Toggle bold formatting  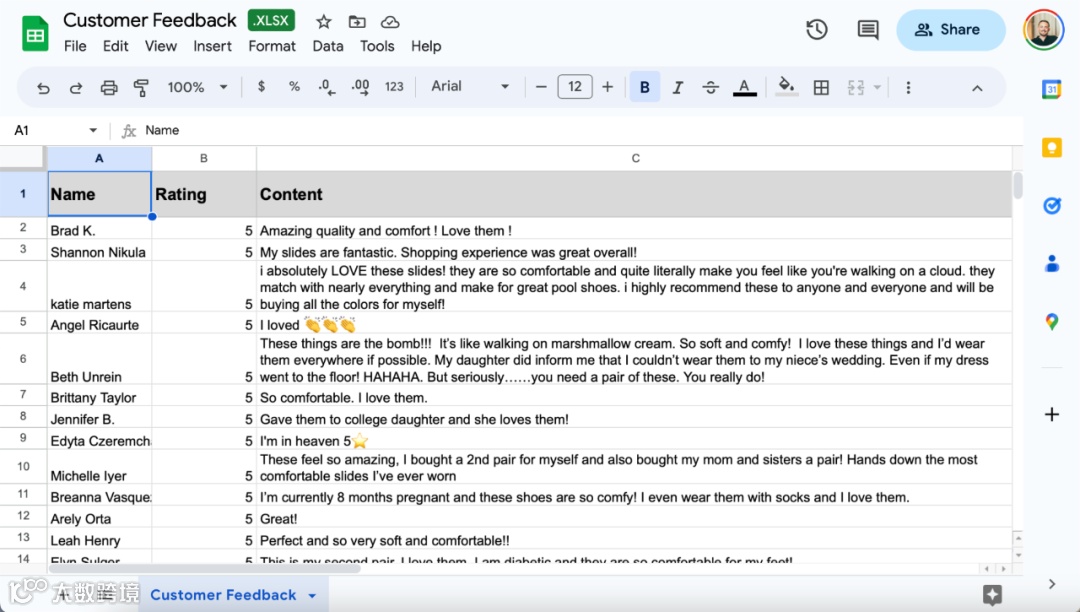coord(645,87)
